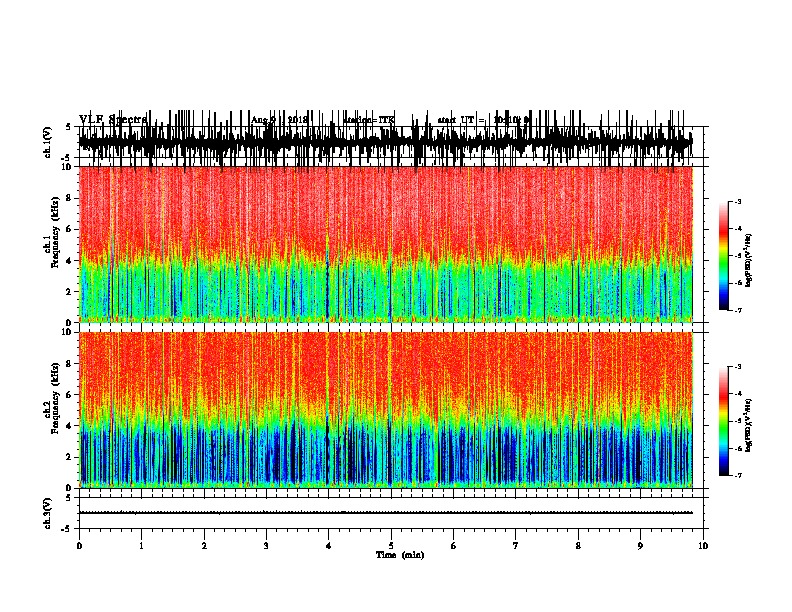Click the ch.2 colorbar log(PSD) label
The image size is (792, 612).
pos(748,426)
